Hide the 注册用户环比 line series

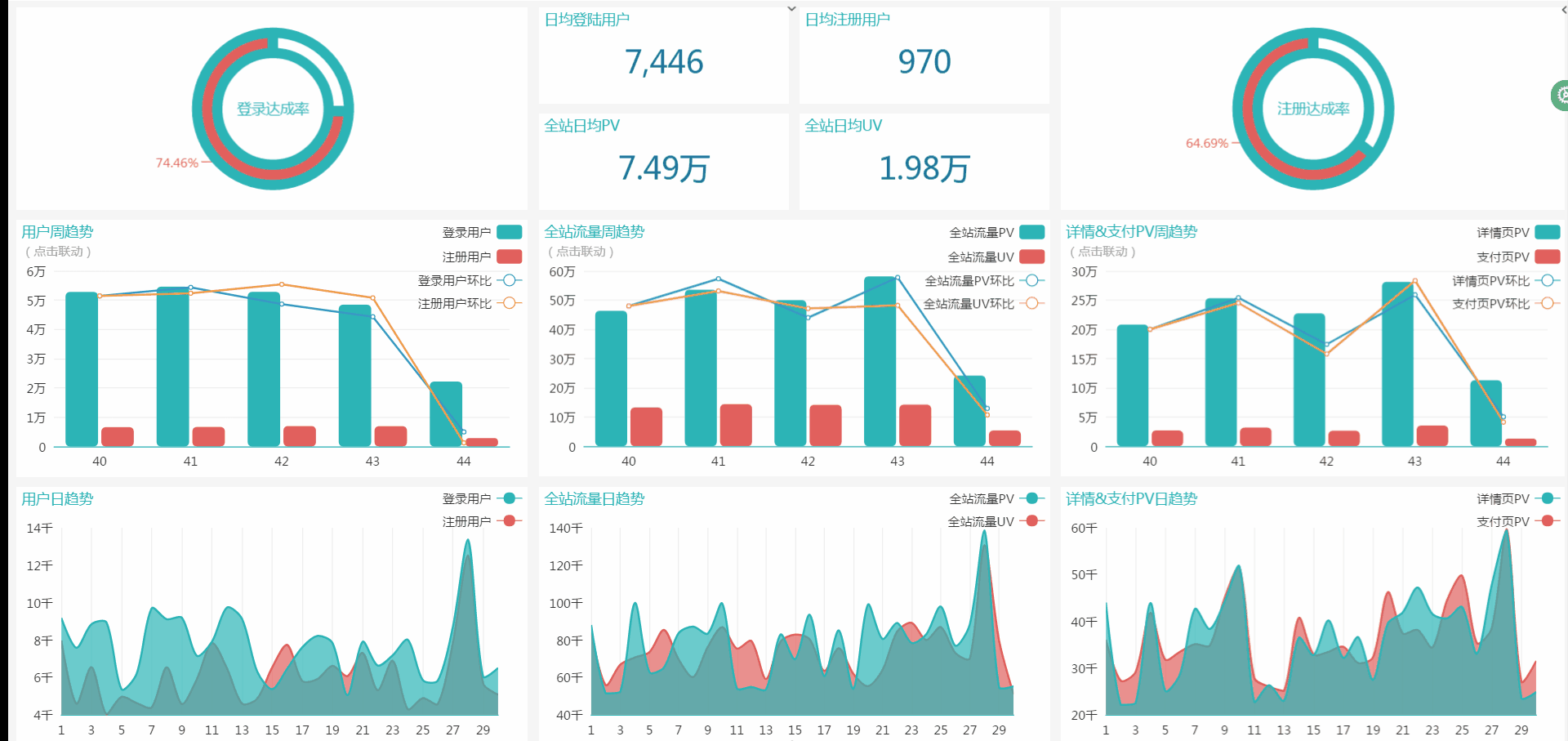click(470, 303)
